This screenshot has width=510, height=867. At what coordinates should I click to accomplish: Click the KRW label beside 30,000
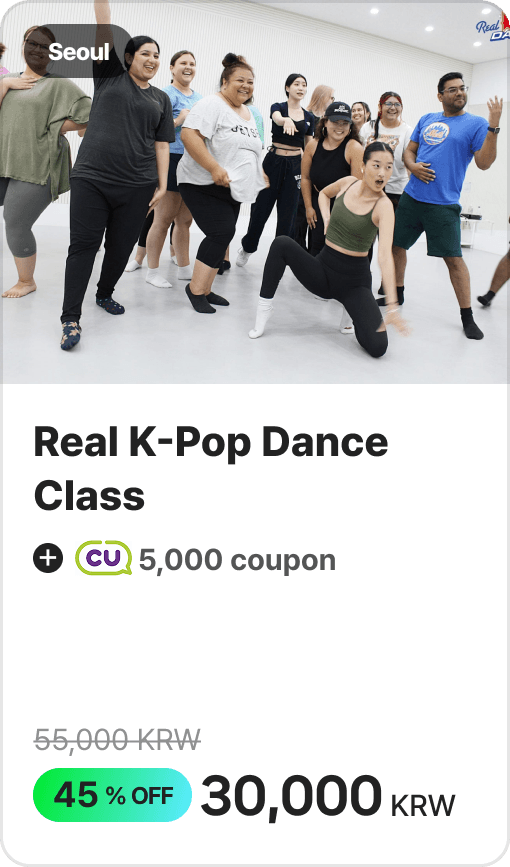click(423, 805)
